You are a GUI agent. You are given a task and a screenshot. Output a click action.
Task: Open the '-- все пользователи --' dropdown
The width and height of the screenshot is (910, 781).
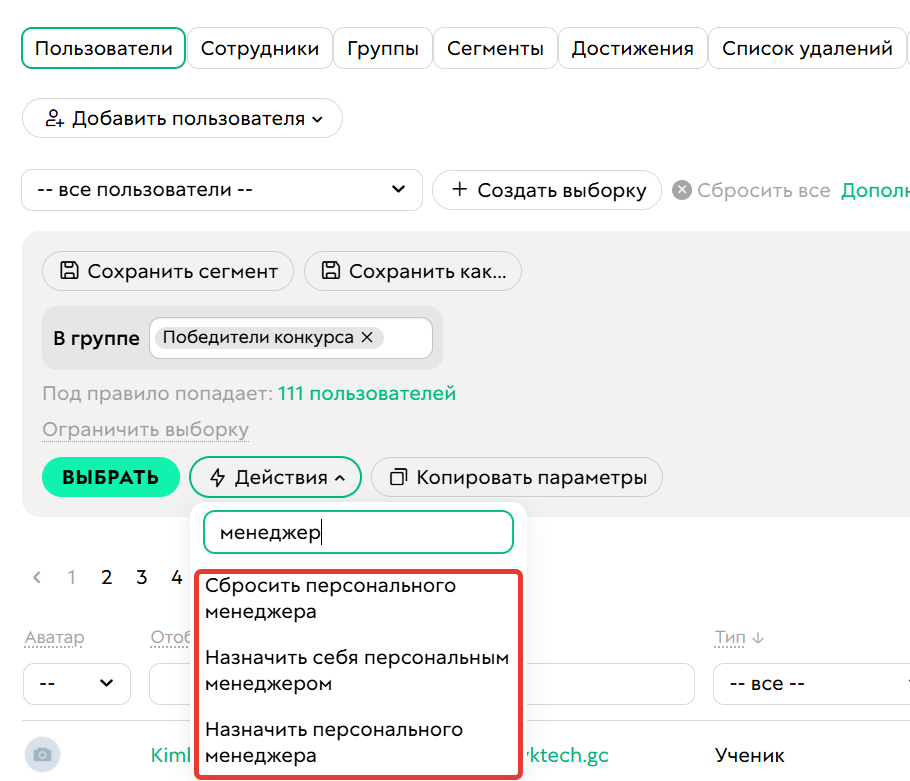click(x=220, y=190)
